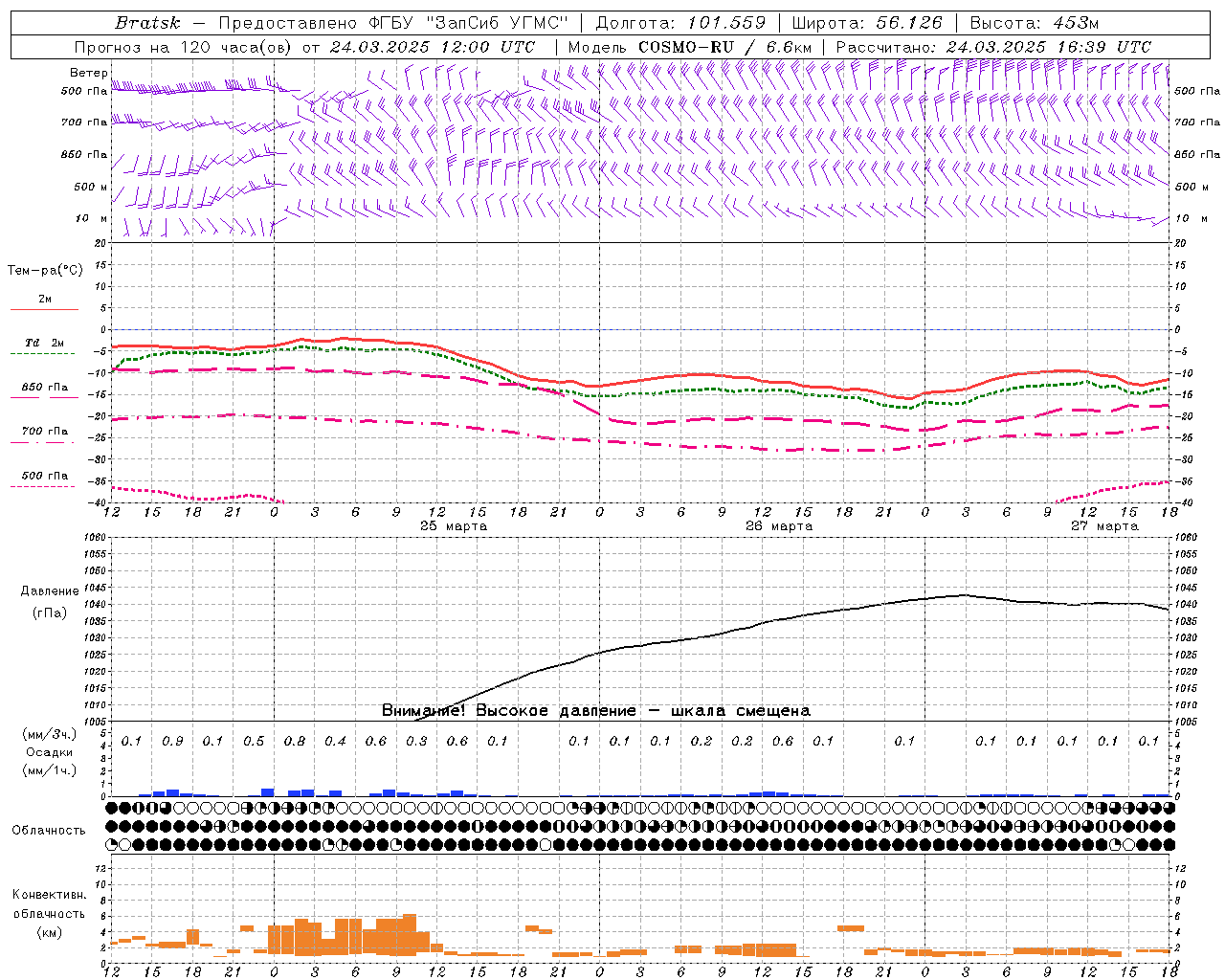Click the "Давление" pressure label
The height and width of the screenshot is (980, 1225).
pyautogui.click(x=49, y=591)
